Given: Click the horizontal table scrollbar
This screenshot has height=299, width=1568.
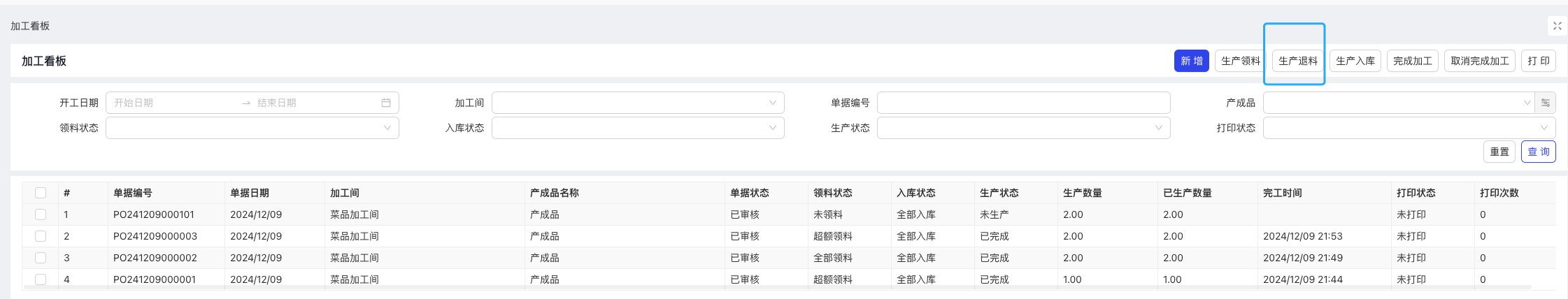Looking at the screenshot, I should pos(778,287).
